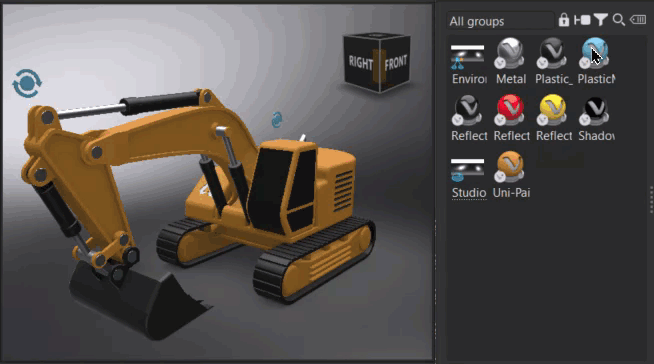Click the small blue rotate icon above cab
Image resolution: width=654 pixels, height=364 pixels.
tap(277, 120)
